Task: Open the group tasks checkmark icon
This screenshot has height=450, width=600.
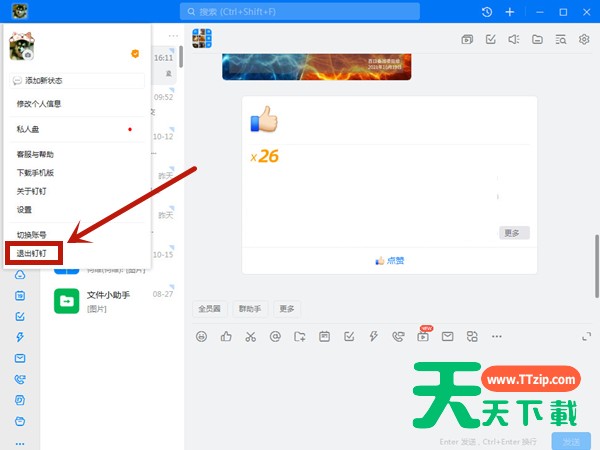Action: click(491, 39)
